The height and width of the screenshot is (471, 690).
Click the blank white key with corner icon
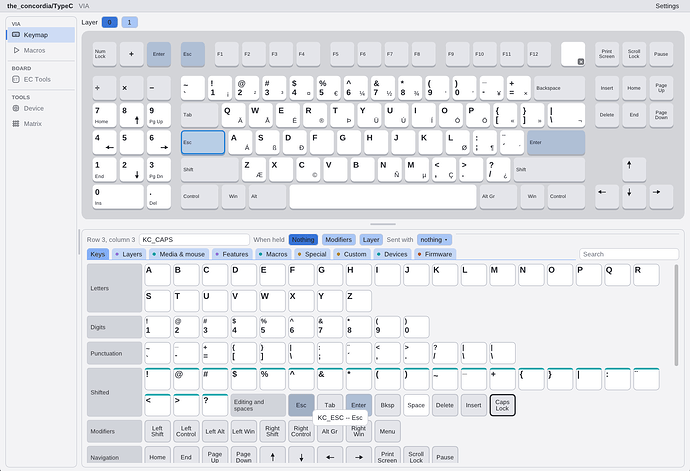(573, 54)
